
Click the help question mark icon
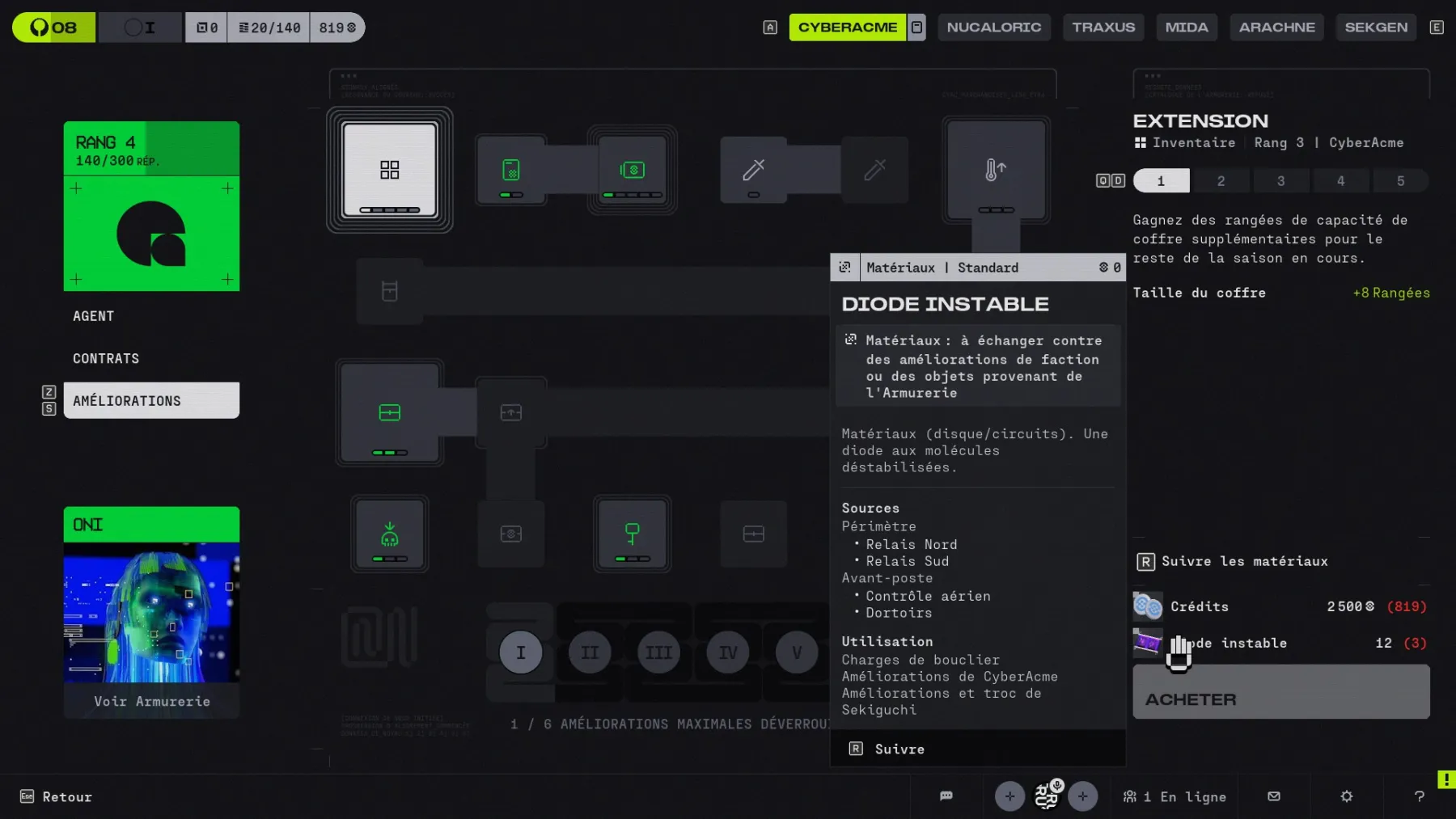point(1419,796)
